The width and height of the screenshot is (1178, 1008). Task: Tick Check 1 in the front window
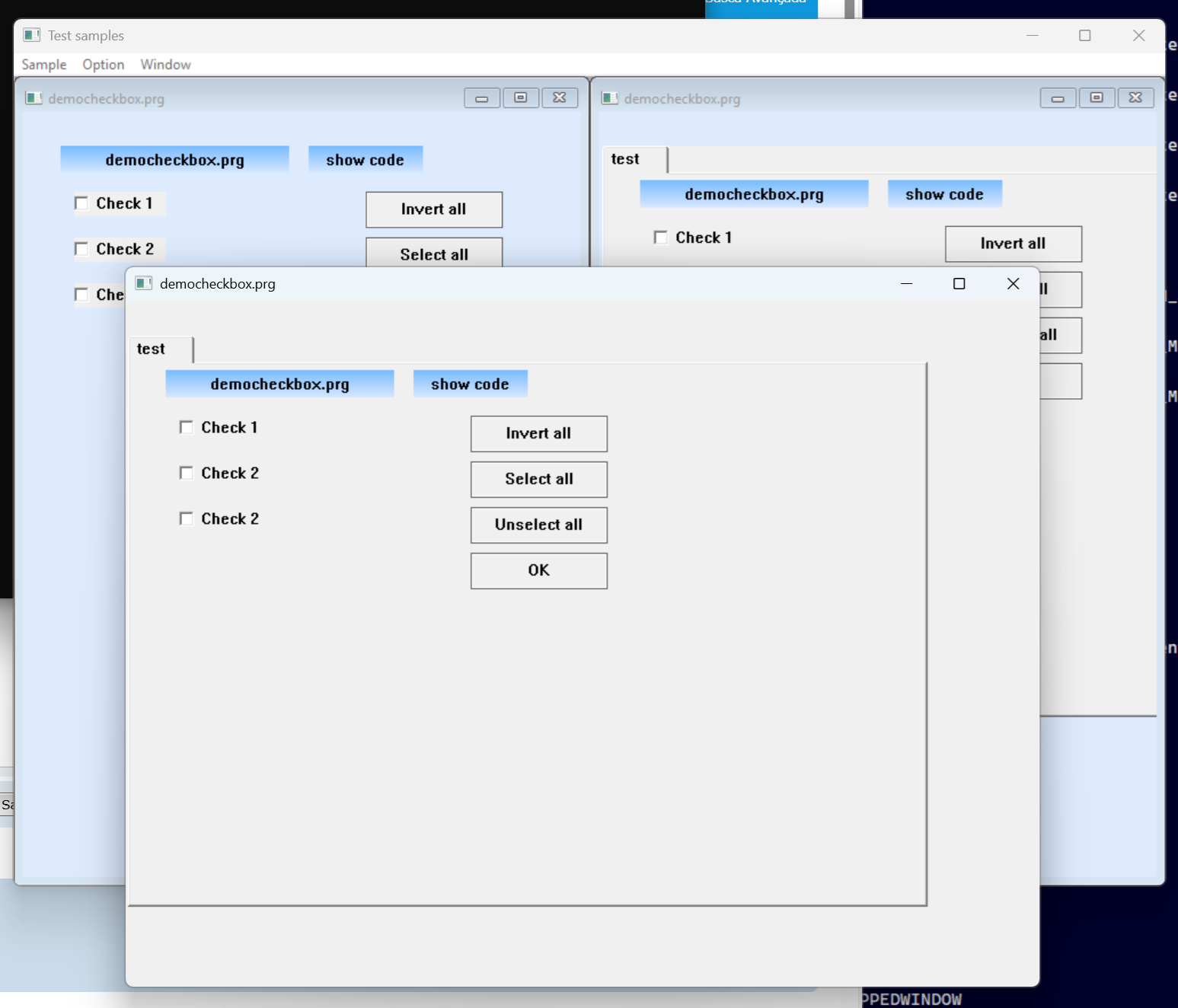(x=186, y=427)
